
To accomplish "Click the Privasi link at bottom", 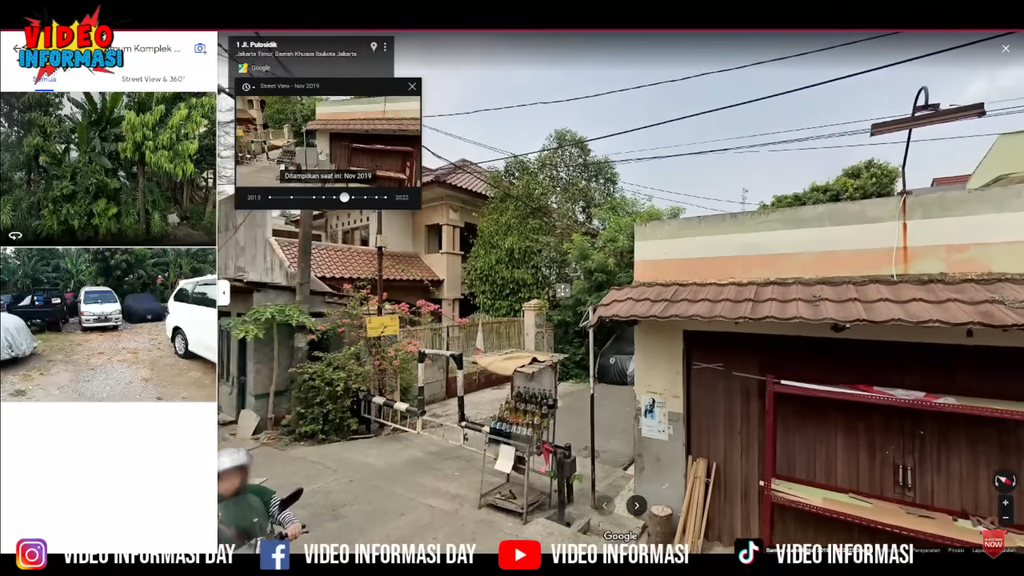I will tap(956, 549).
